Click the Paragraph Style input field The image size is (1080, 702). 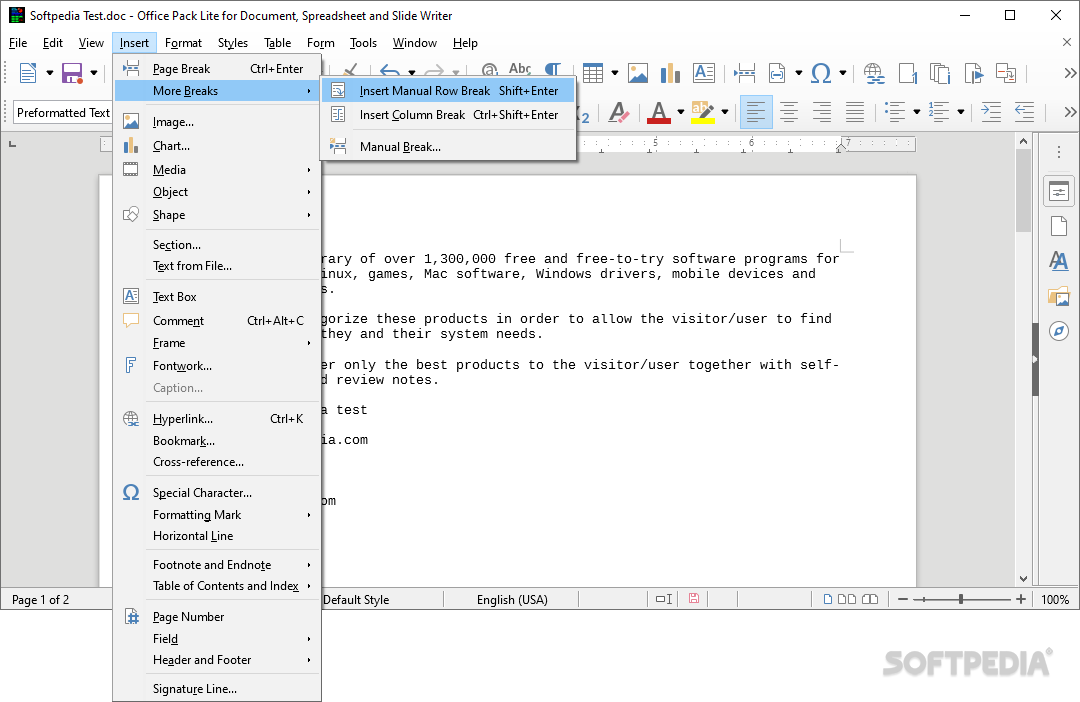point(63,112)
